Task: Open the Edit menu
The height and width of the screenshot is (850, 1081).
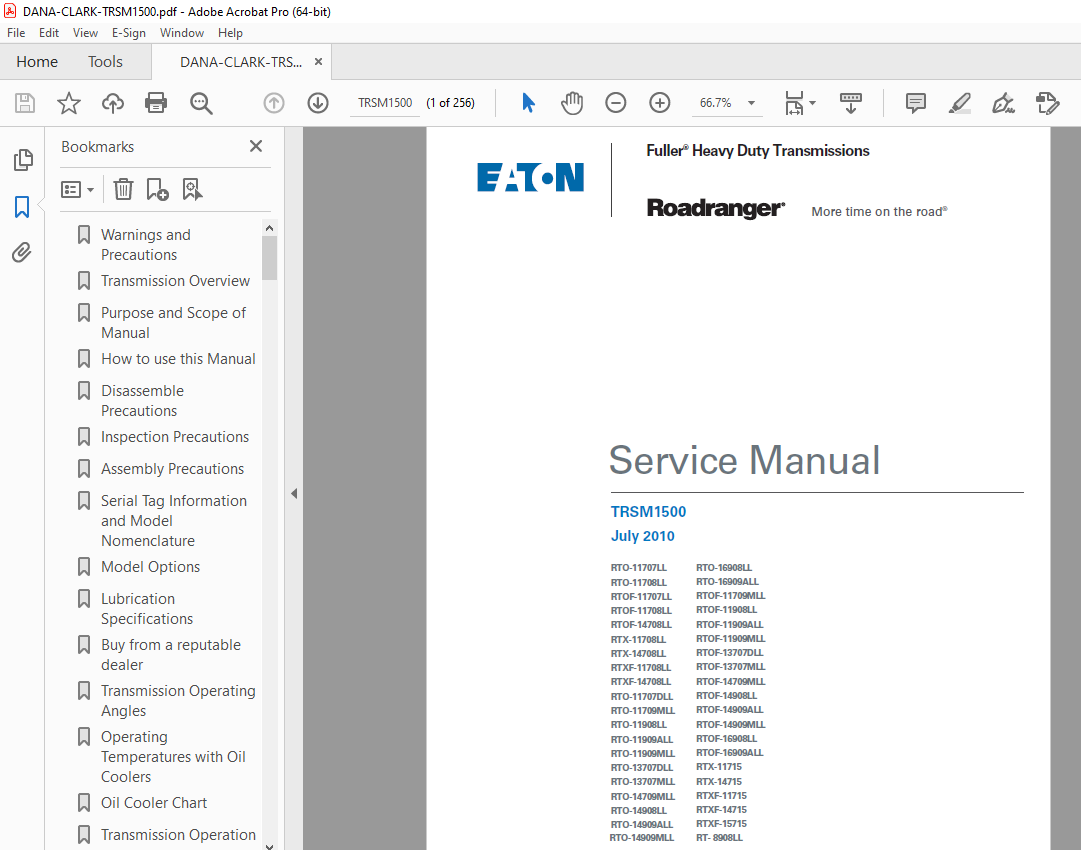Action: (48, 32)
